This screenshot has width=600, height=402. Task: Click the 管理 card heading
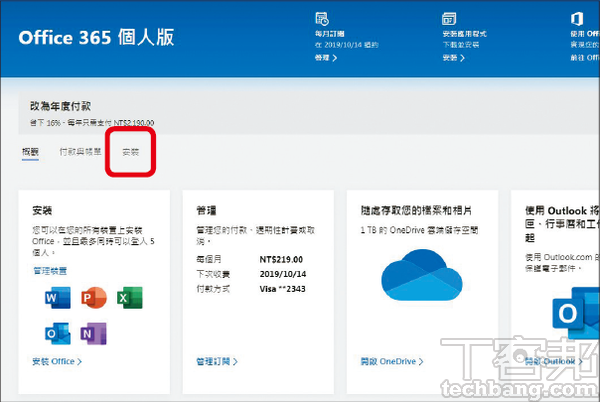pyautogui.click(x=206, y=210)
